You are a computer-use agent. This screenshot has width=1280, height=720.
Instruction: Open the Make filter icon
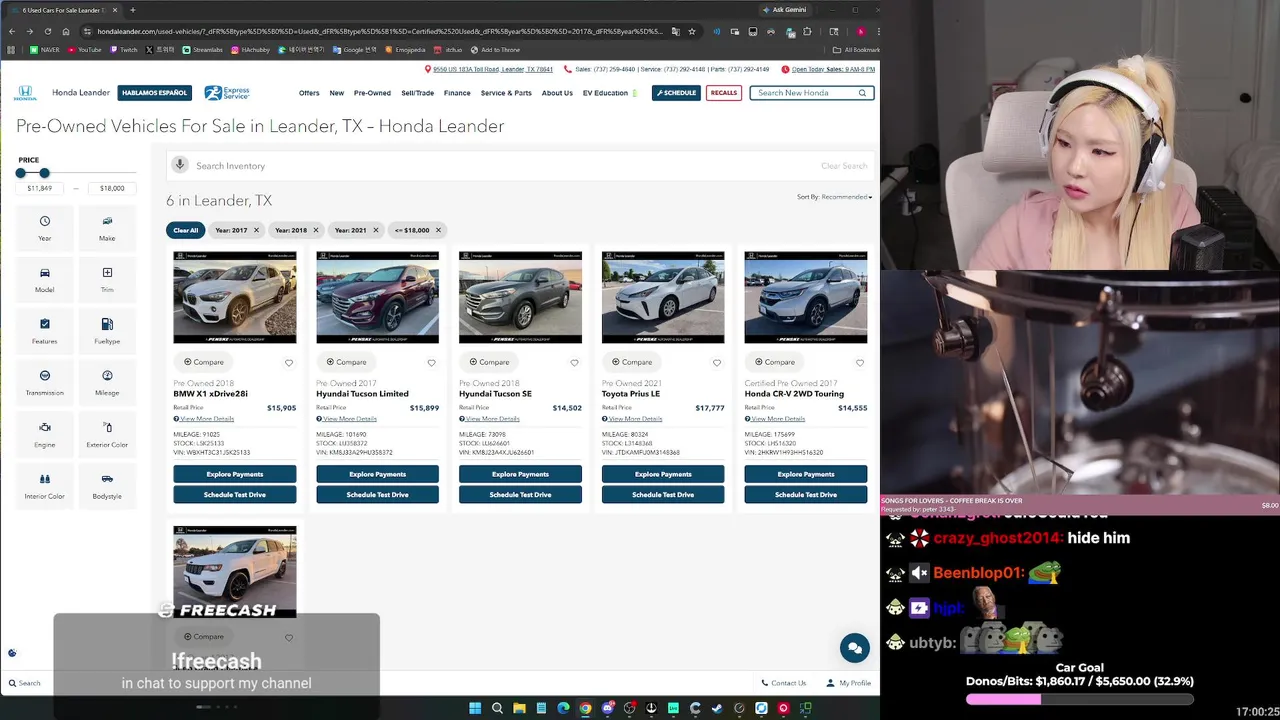[107, 221]
